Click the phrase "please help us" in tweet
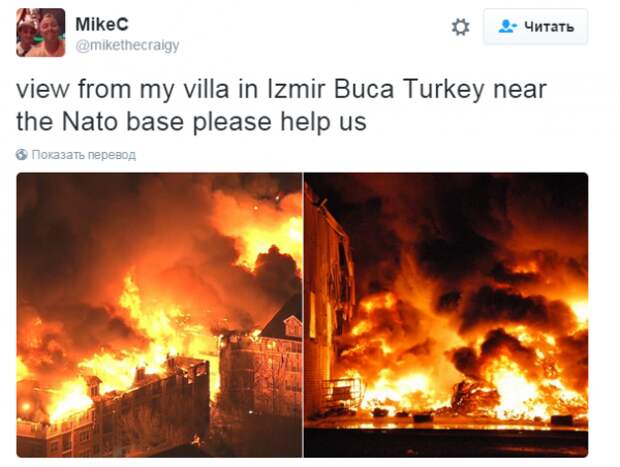620x467 pixels. 279,123
